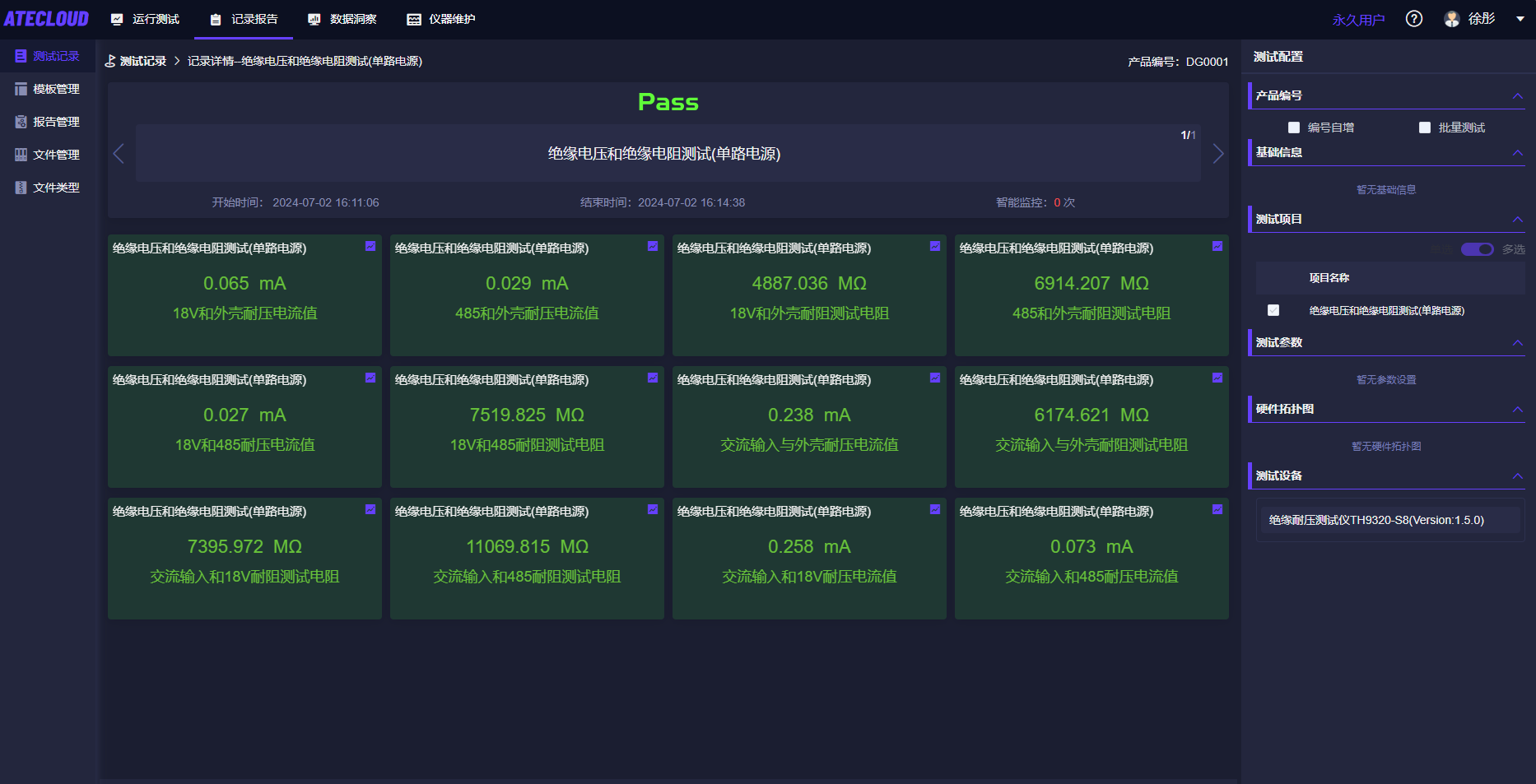
Task: Click the 报告管理 sidebar icon
Action: (x=21, y=122)
